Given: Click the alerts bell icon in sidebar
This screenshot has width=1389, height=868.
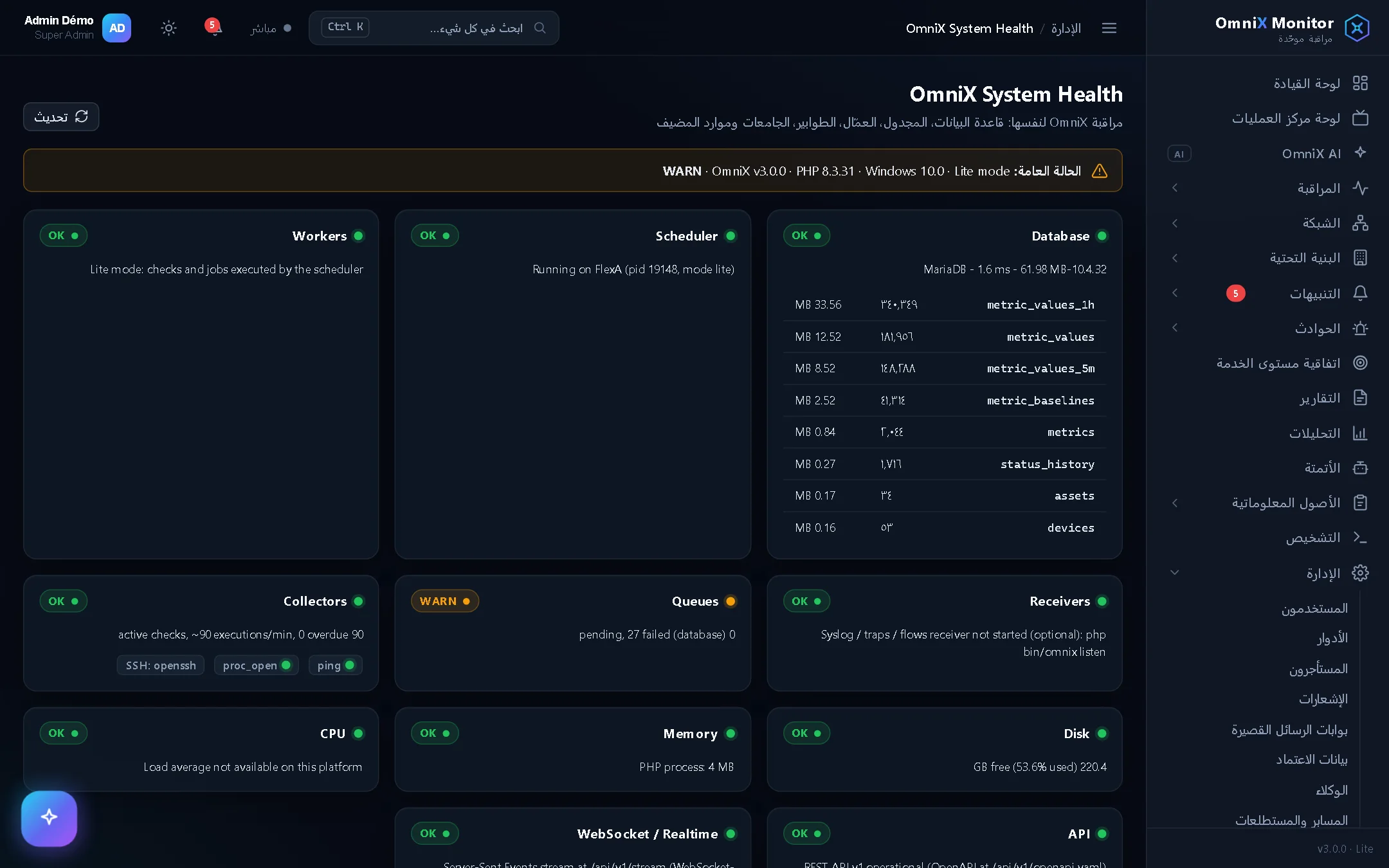Looking at the screenshot, I should coord(1360,293).
